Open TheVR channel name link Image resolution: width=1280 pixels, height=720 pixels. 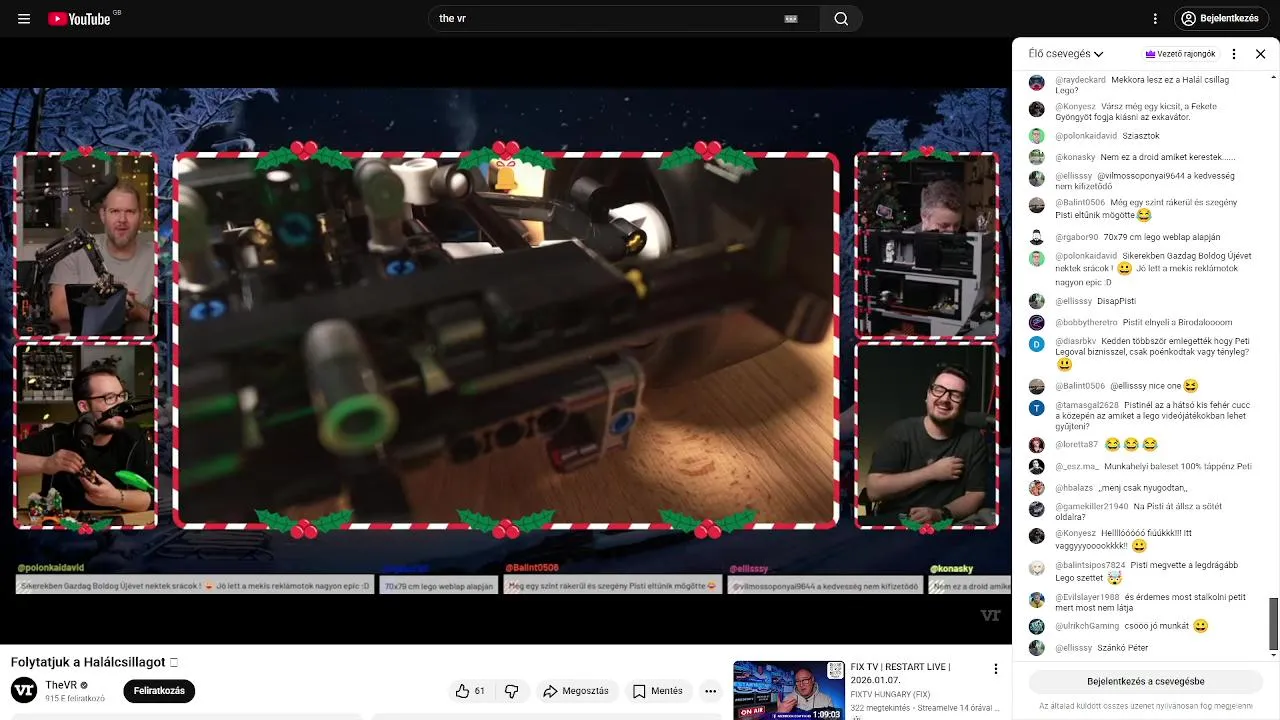(x=61, y=685)
